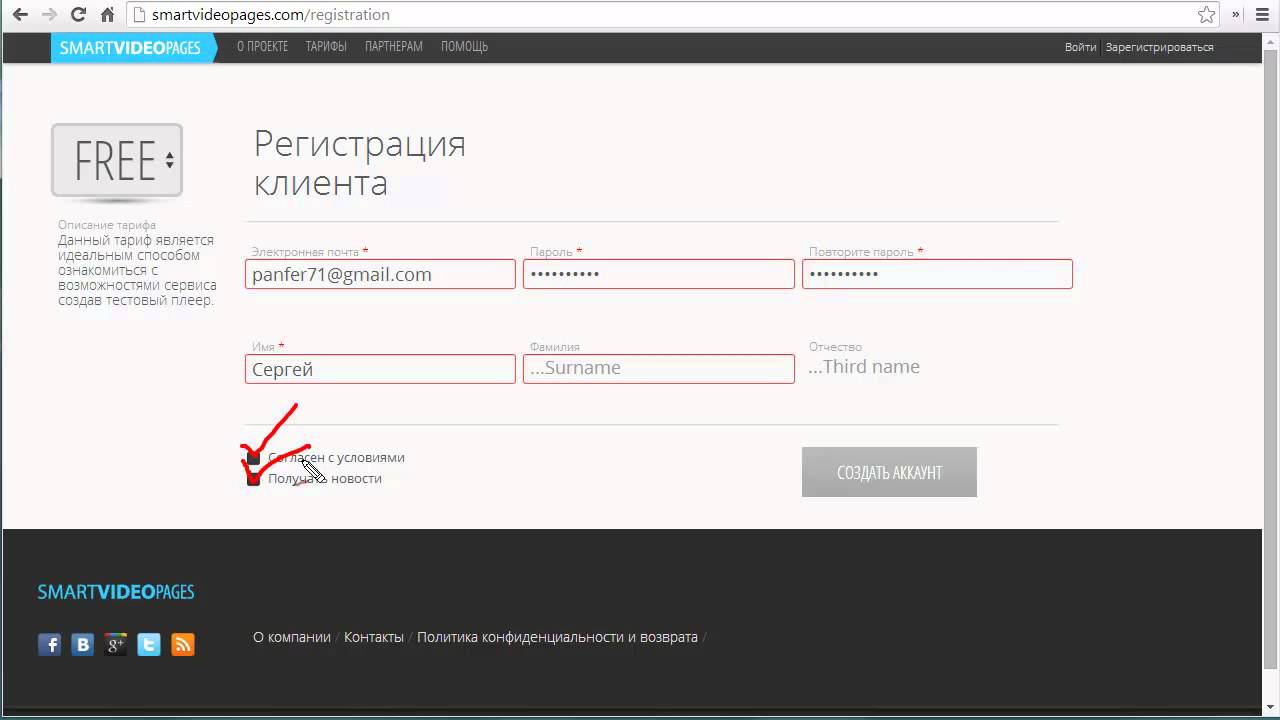Open the 'Помощь' menu item
This screenshot has width=1280, height=720.
click(464, 47)
